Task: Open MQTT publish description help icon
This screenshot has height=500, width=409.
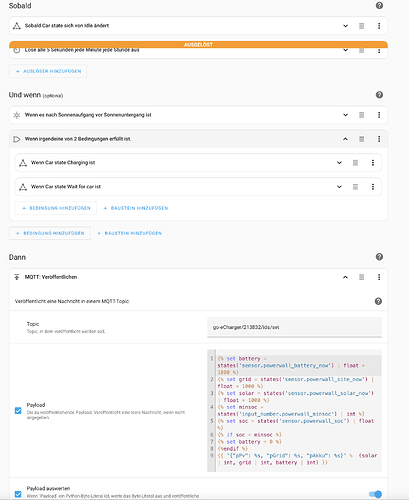Action: 378,301
